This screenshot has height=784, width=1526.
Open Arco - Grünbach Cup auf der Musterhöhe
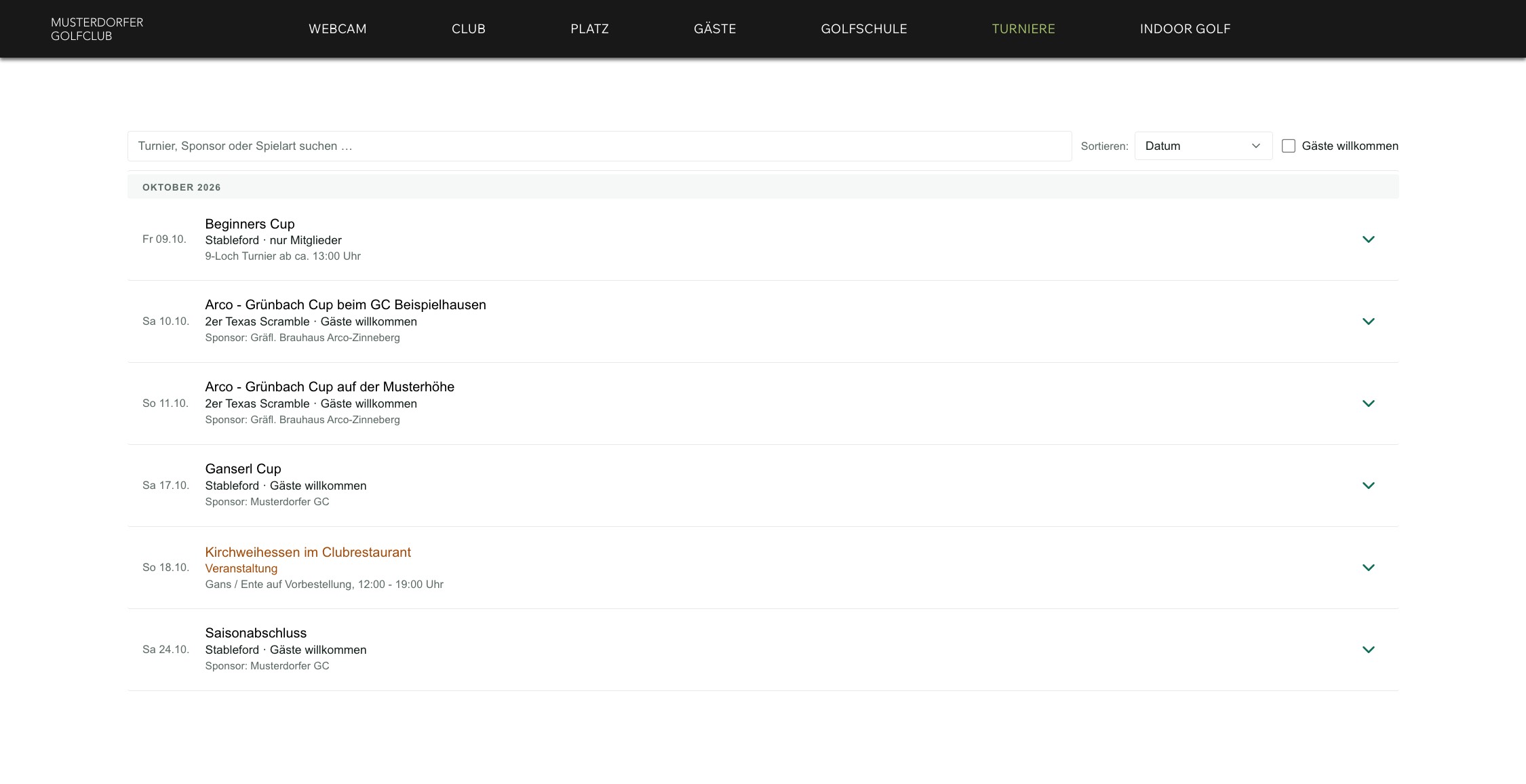(x=330, y=387)
